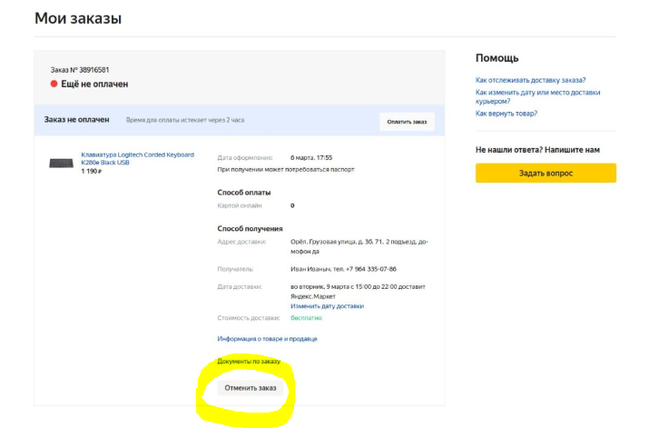Open the Logitech keyboard product thumbnail
The height and width of the screenshot is (428, 659).
tap(61, 163)
